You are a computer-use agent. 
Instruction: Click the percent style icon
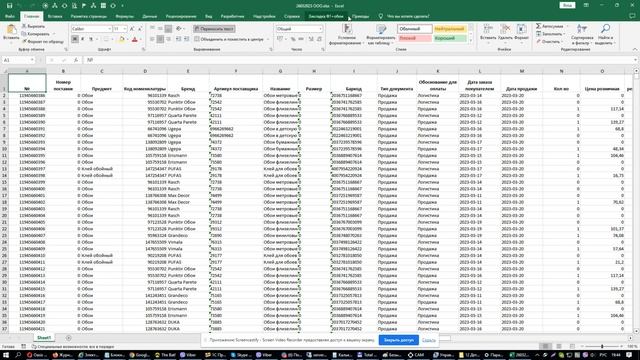(x=293, y=39)
